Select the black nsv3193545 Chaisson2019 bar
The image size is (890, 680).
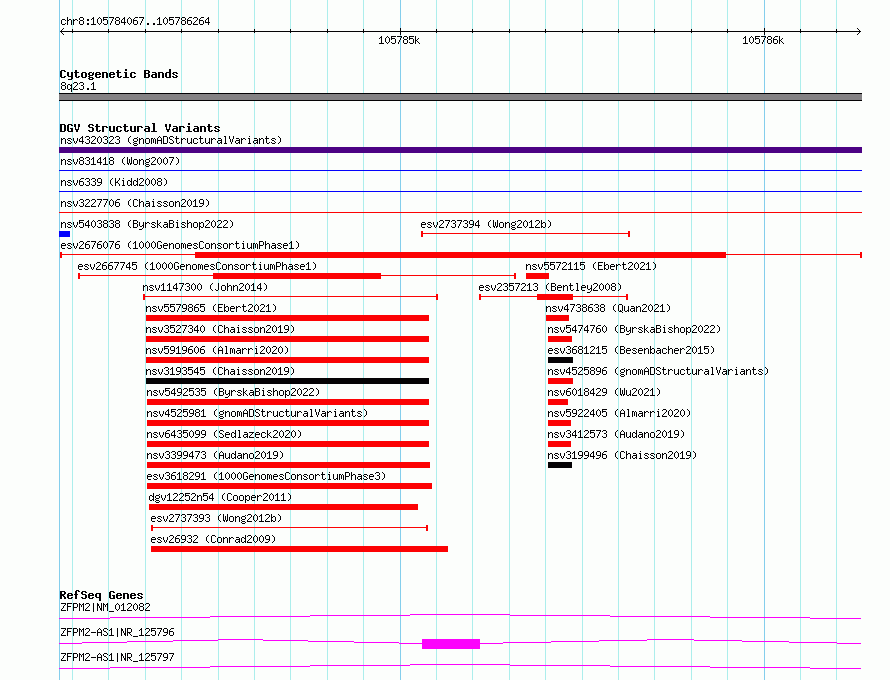287,381
